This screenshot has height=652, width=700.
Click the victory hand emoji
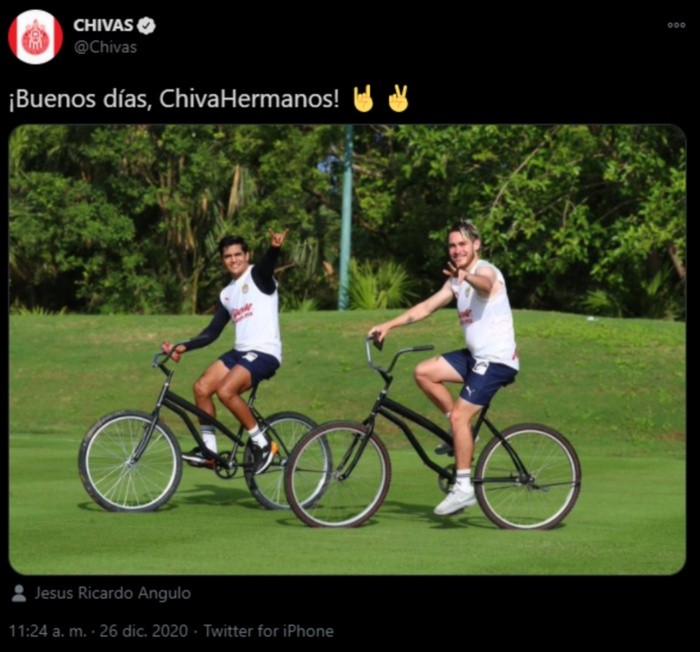[398, 98]
